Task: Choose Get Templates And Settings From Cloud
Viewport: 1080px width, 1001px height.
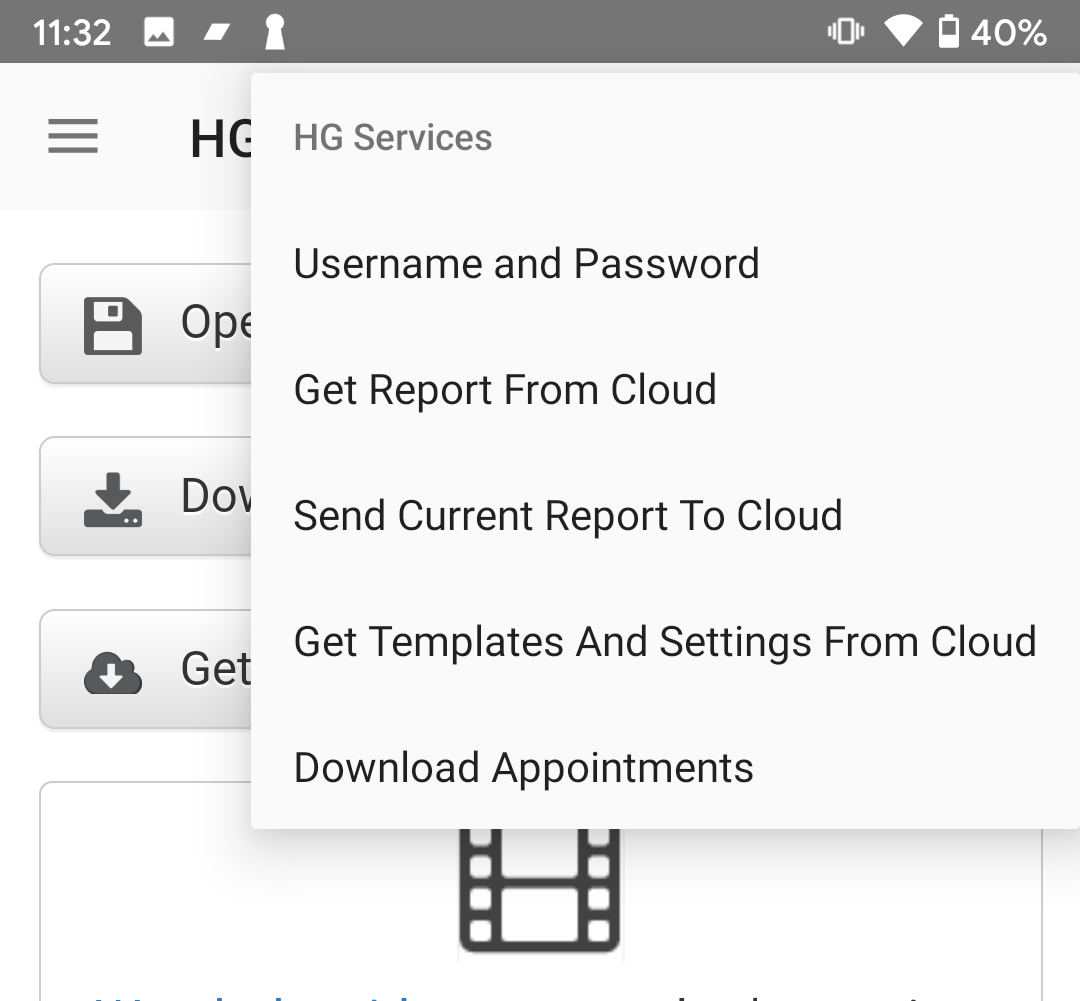Action: click(x=664, y=642)
